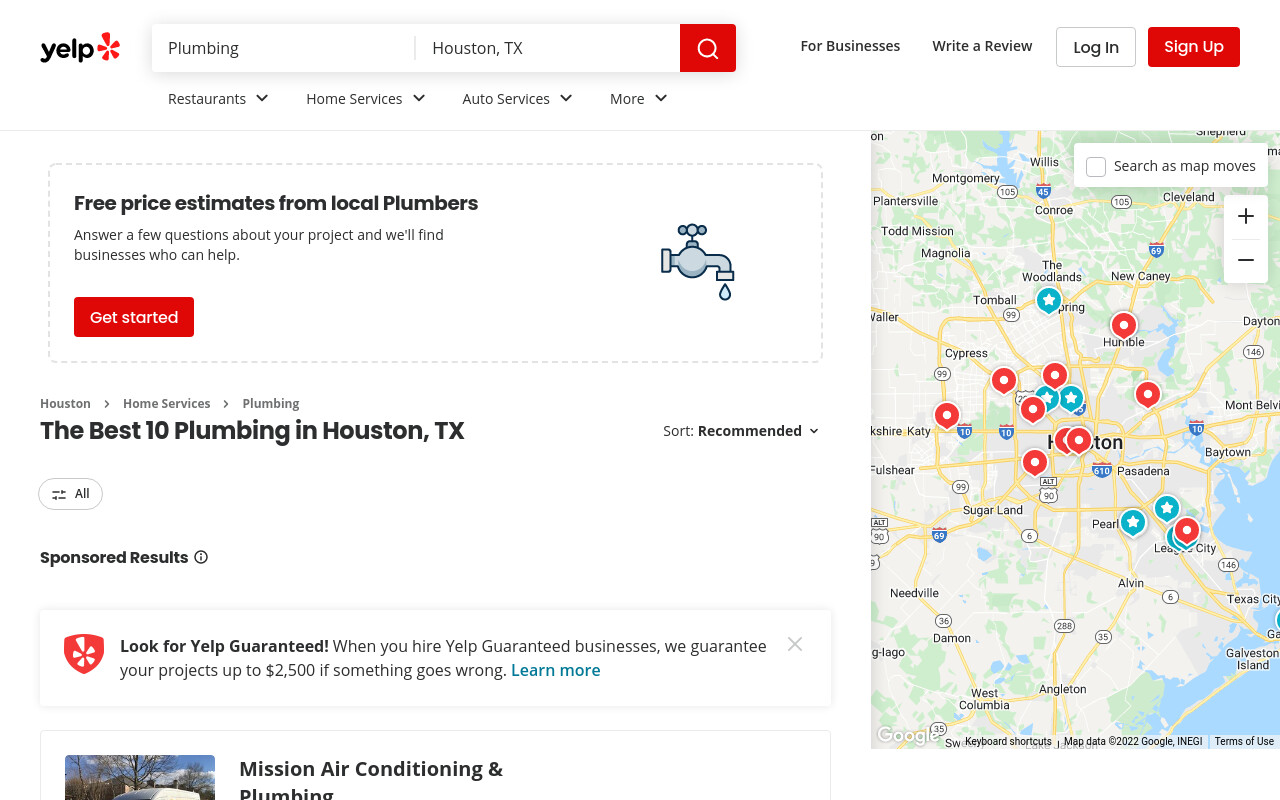The width and height of the screenshot is (1280, 800).
Task: Dismiss the Yelp Guaranteed banner
Action: (x=795, y=644)
